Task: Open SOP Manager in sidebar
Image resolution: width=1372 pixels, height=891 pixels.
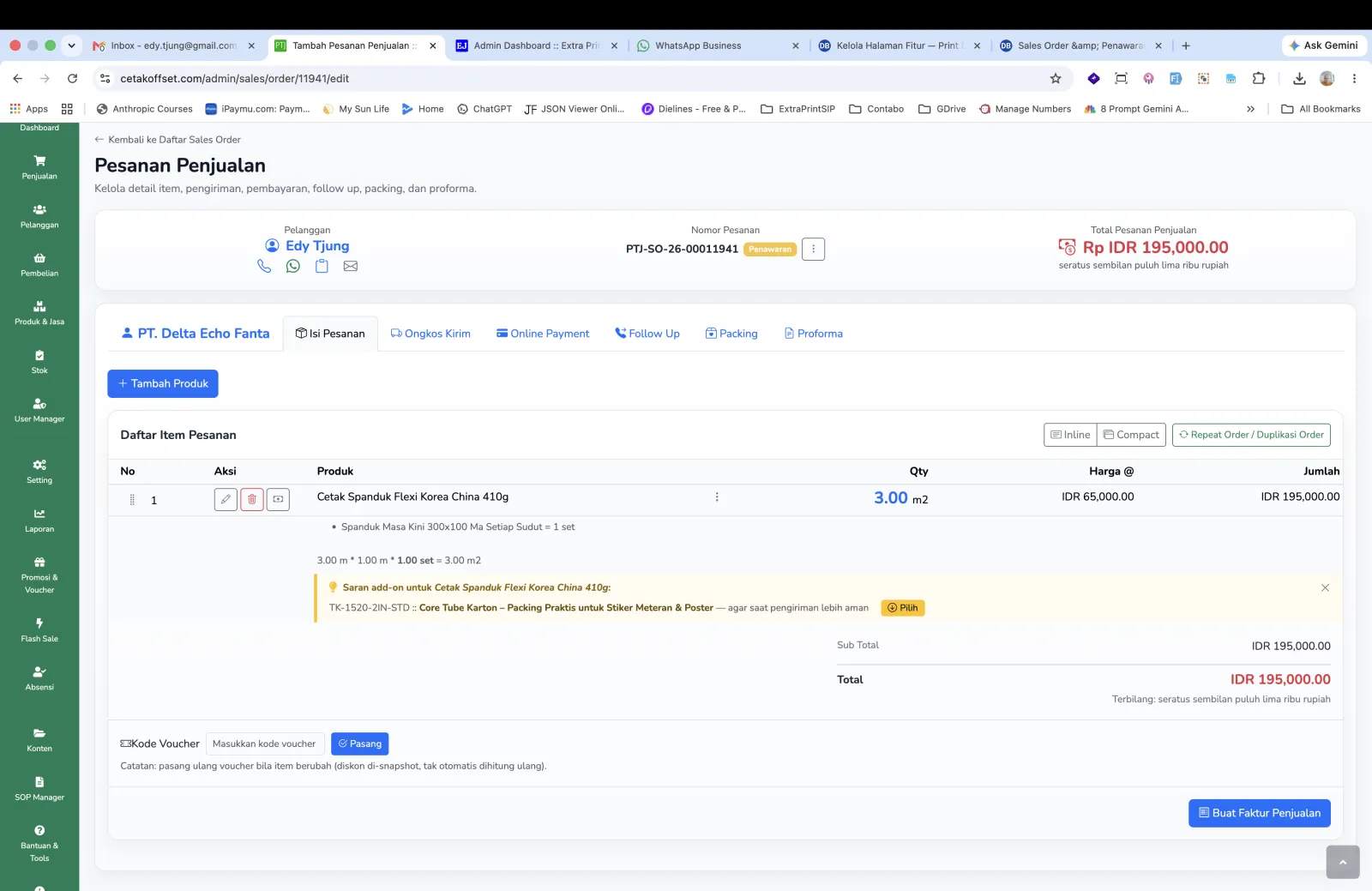Action: tap(39, 789)
